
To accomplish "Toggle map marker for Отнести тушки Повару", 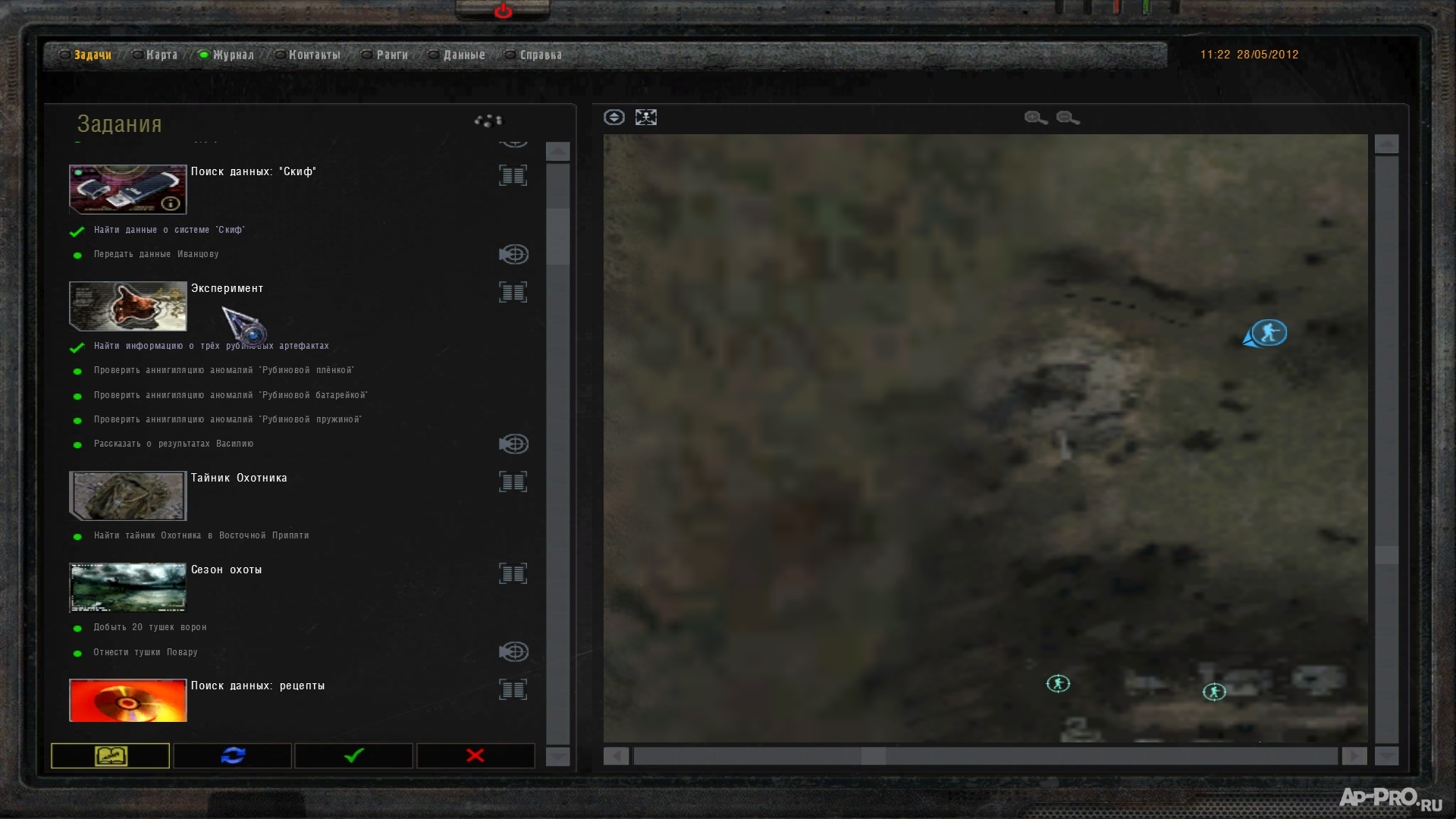I will (x=513, y=651).
